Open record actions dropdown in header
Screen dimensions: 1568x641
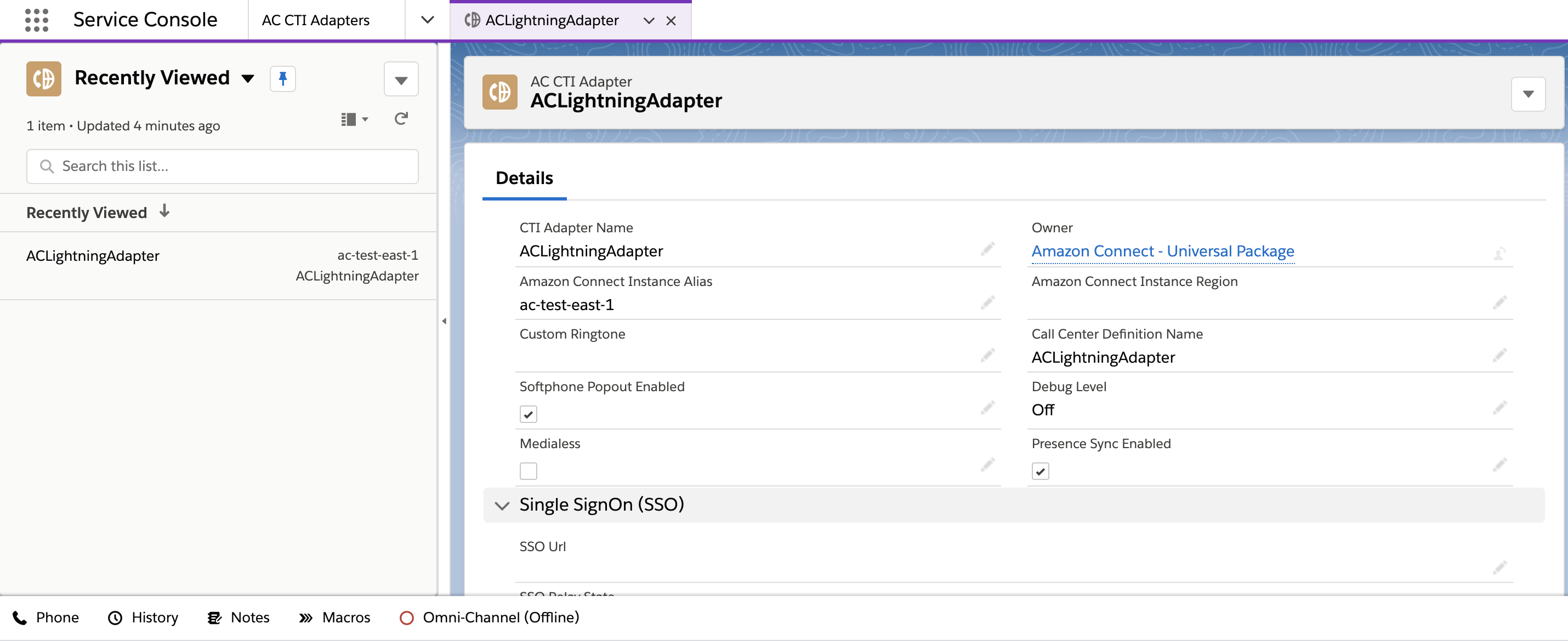coord(1528,94)
